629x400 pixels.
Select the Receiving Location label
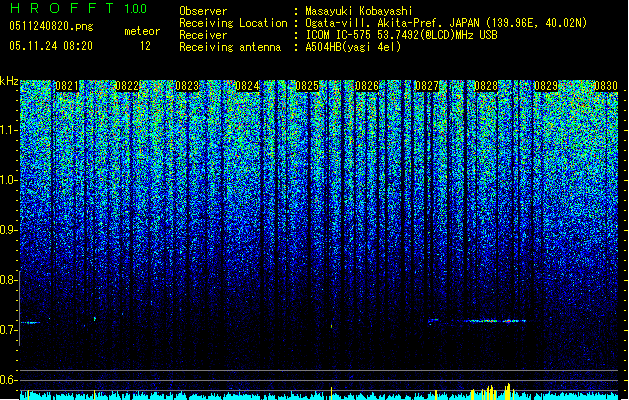233,23
